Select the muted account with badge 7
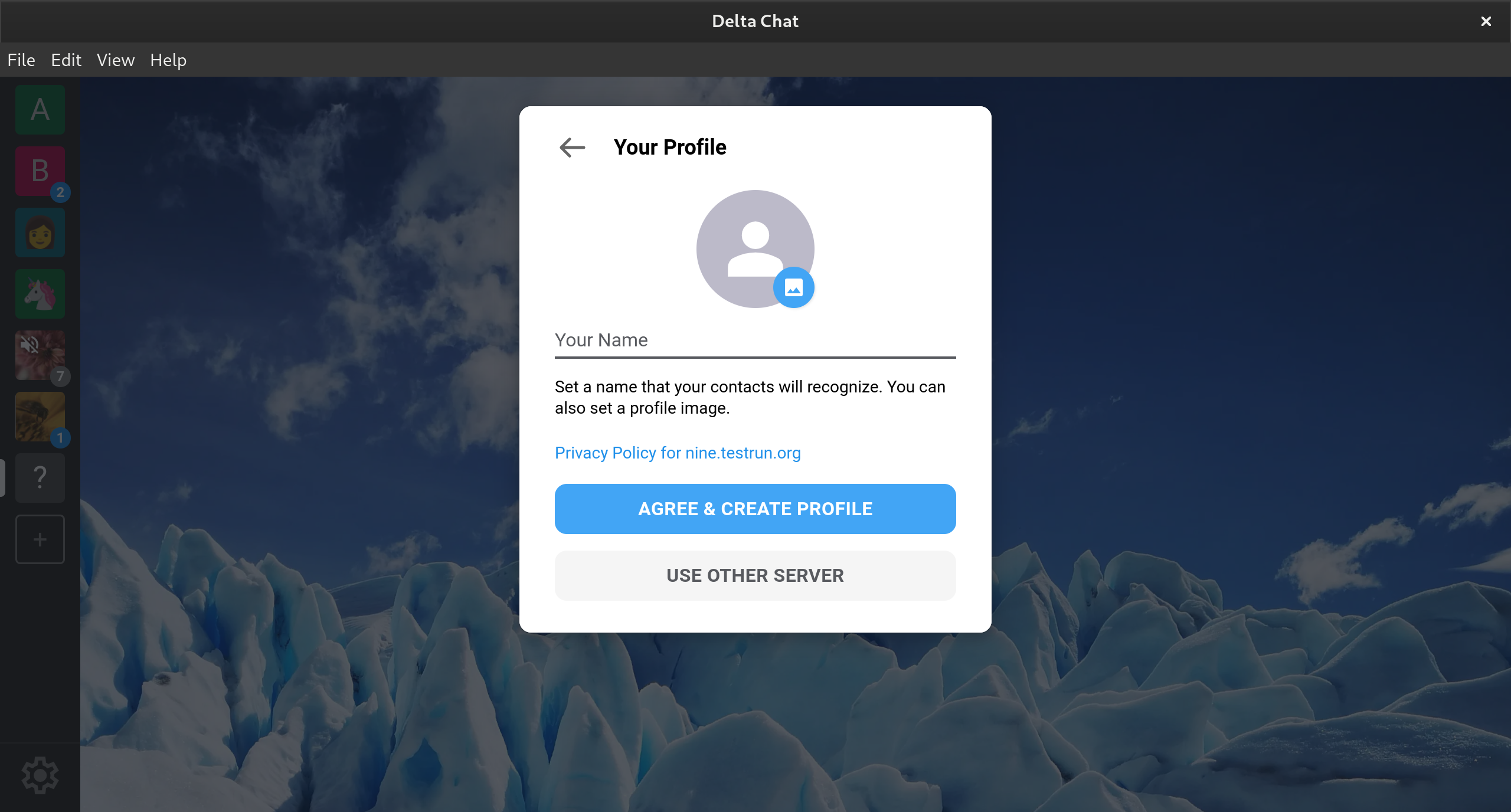1511x812 pixels. pos(40,355)
